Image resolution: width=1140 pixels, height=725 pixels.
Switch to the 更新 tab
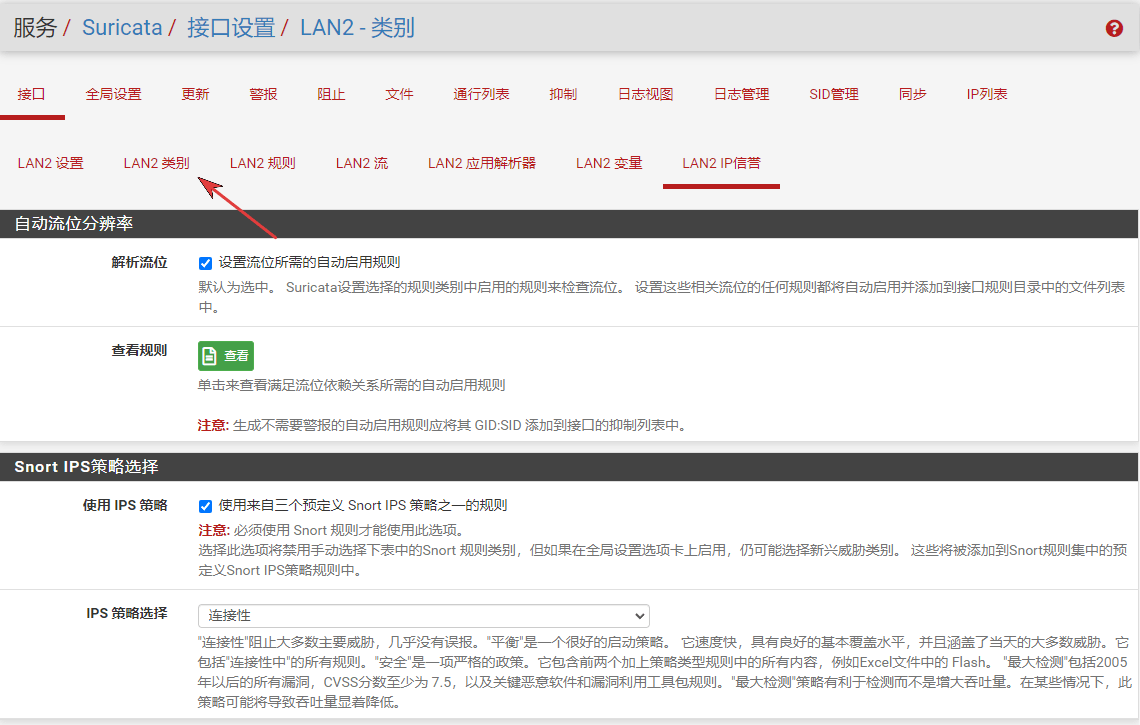195,94
